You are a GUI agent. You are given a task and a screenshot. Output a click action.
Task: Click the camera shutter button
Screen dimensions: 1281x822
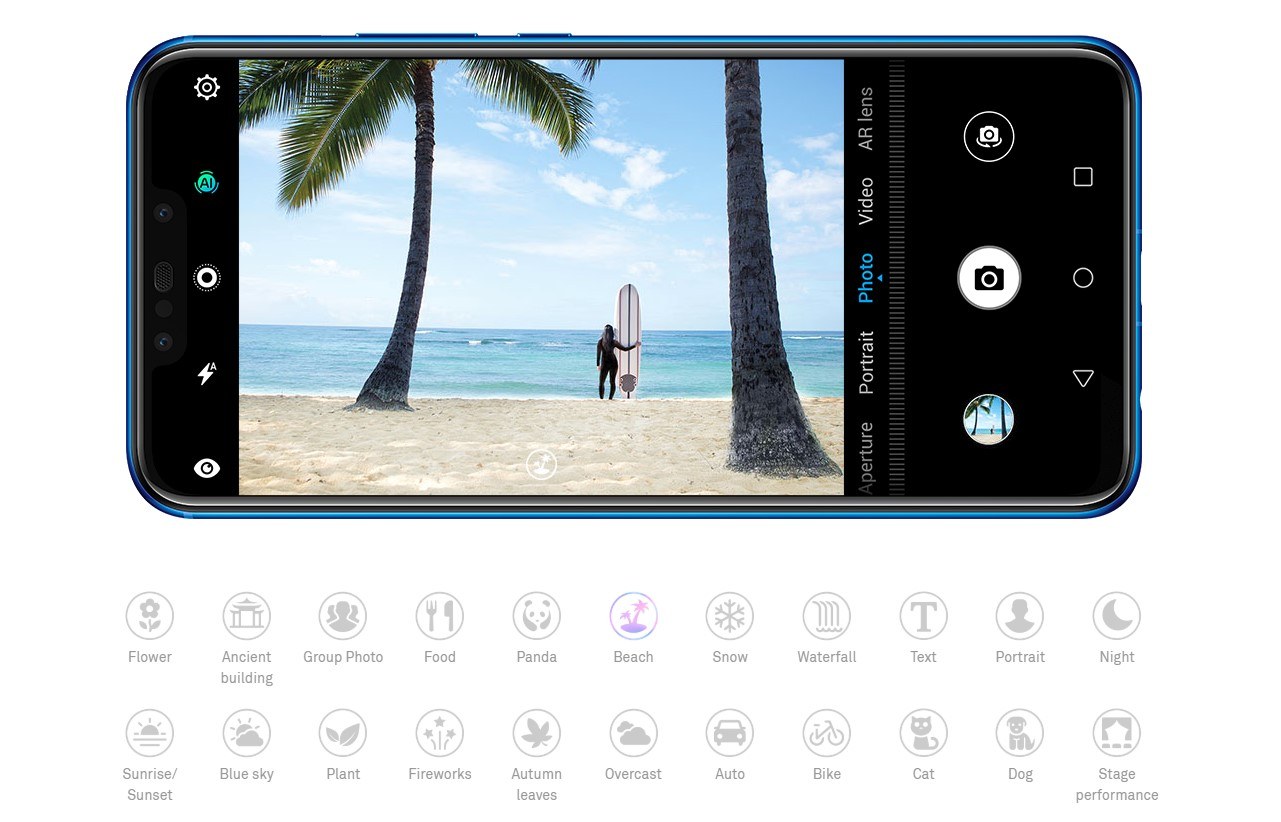[x=989, y=278]
